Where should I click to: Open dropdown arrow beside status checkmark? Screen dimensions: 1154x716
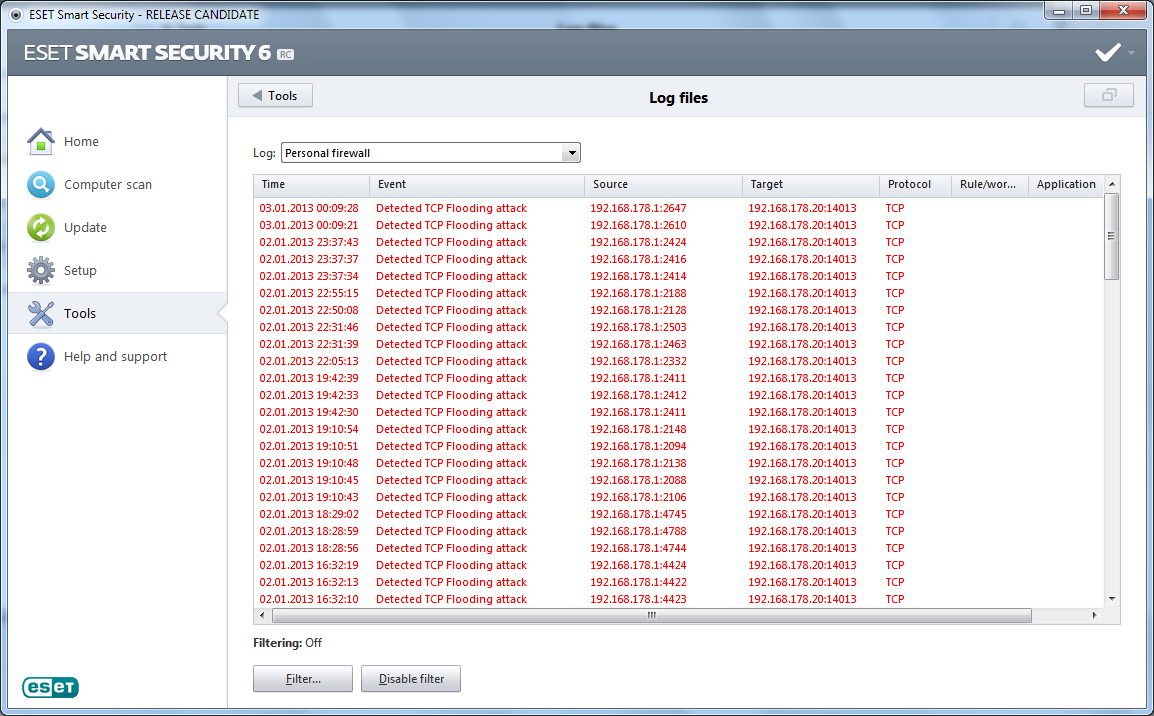tap(1132, 53)
